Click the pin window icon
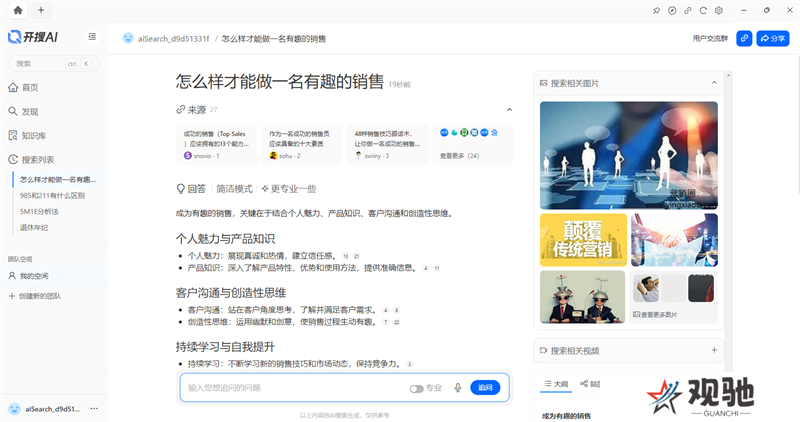The width and height of the screenshot is (800, 422). pos(657,11)
